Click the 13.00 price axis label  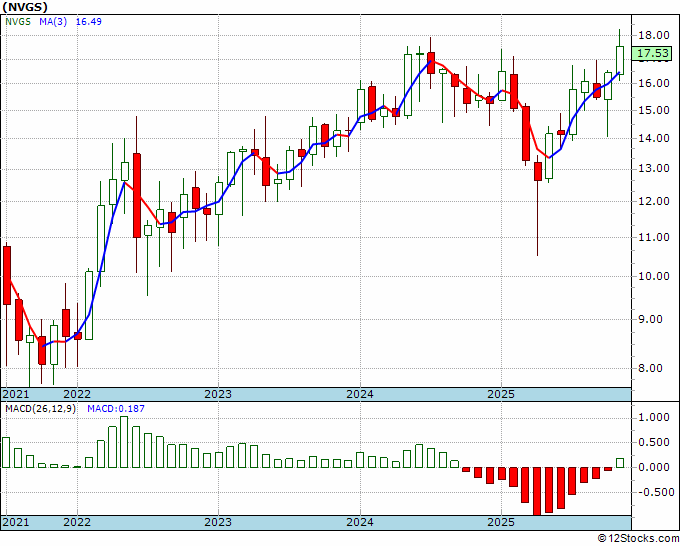(x=653, y=168)
